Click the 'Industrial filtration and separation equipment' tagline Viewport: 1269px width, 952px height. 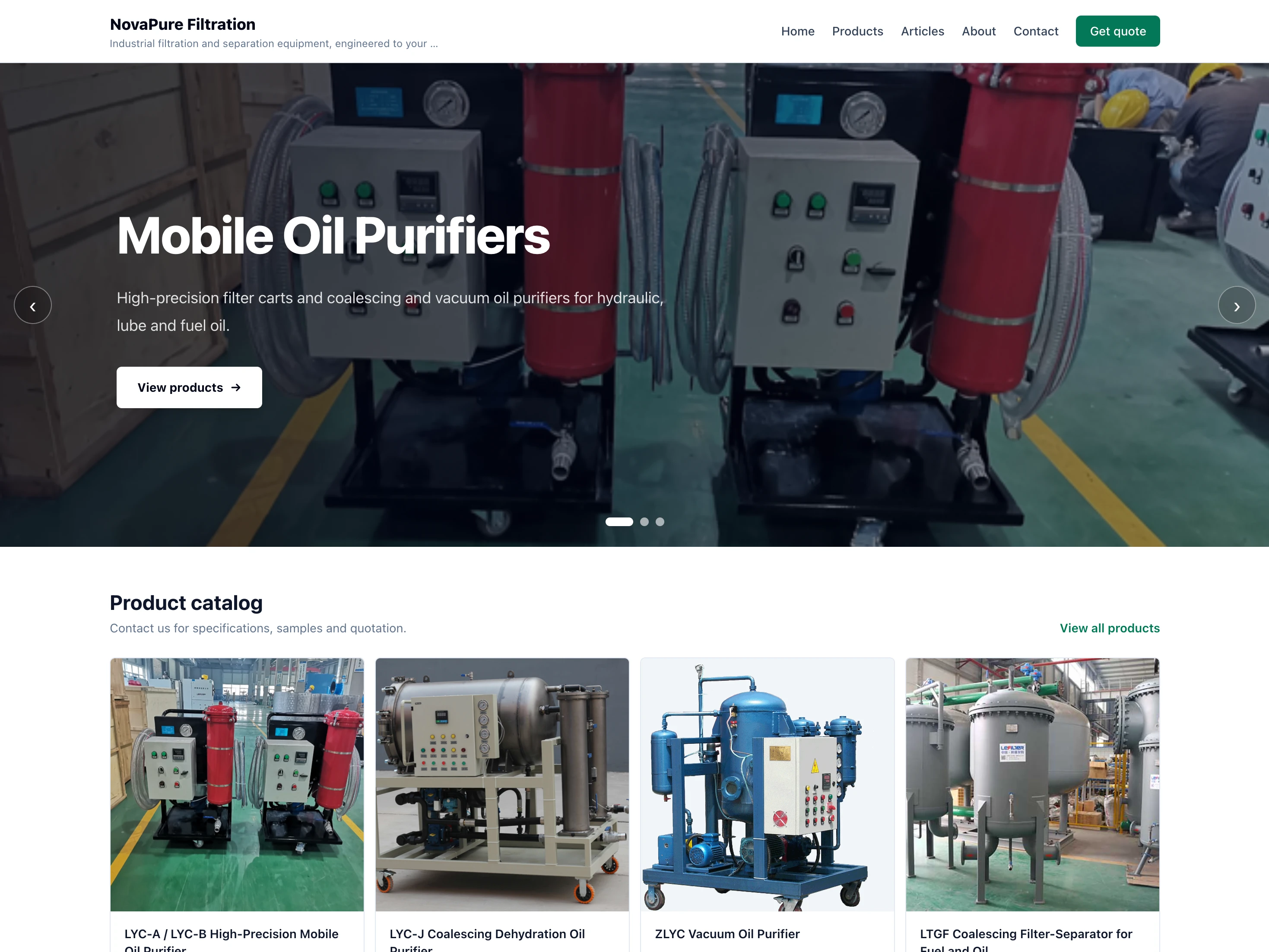[x=274, y=44]
